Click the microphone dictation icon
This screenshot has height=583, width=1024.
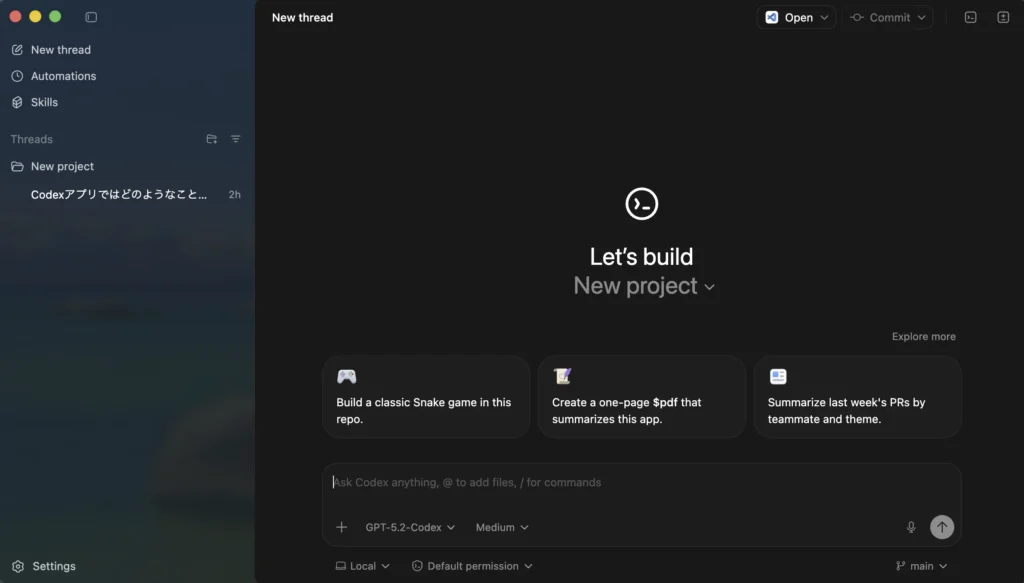click(910, 527)
